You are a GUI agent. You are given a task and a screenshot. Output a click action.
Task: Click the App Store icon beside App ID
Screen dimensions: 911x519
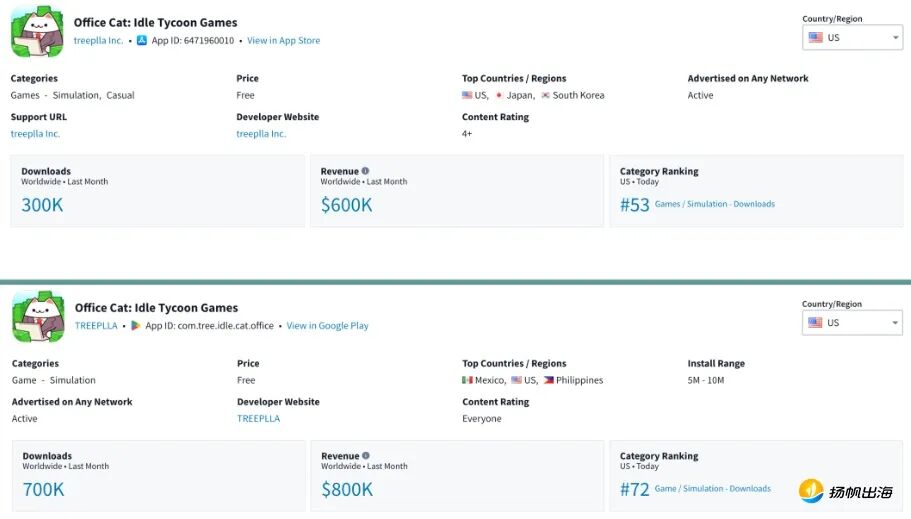[x=142, y=41]
